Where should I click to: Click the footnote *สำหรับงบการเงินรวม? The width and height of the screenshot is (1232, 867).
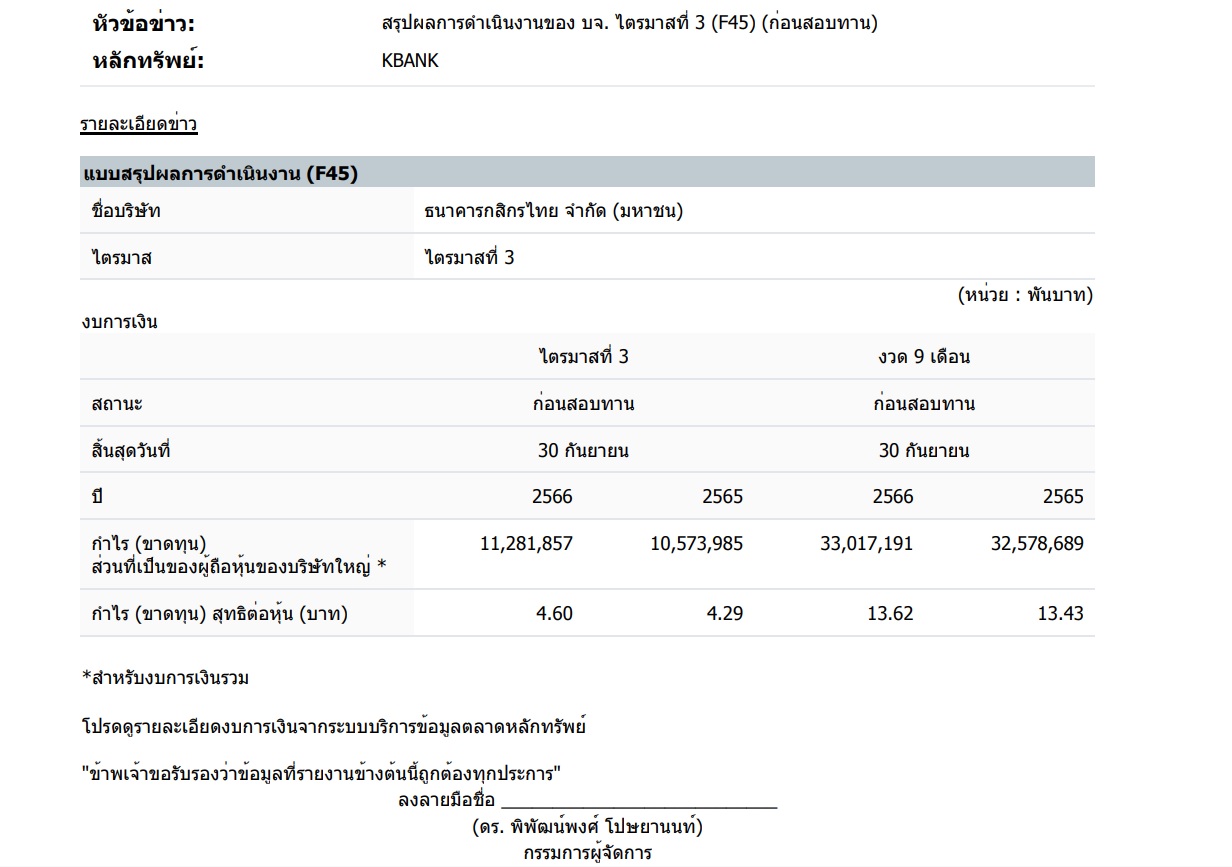tap(165, 678)
